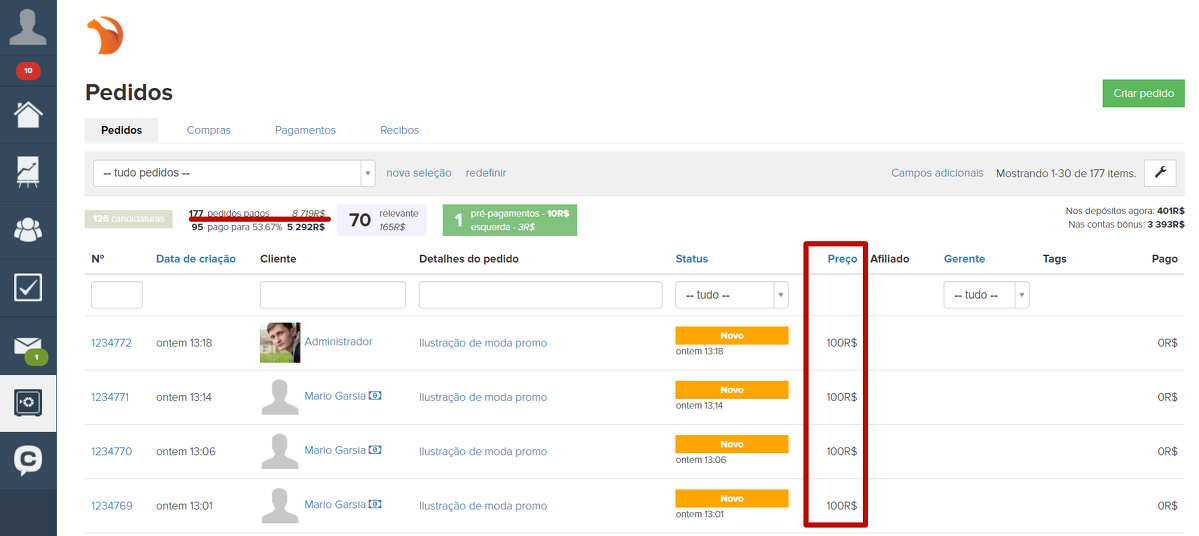Open the statistics chart icon in sidebar
Screen dimensions: 1199x536
(28, 171)
